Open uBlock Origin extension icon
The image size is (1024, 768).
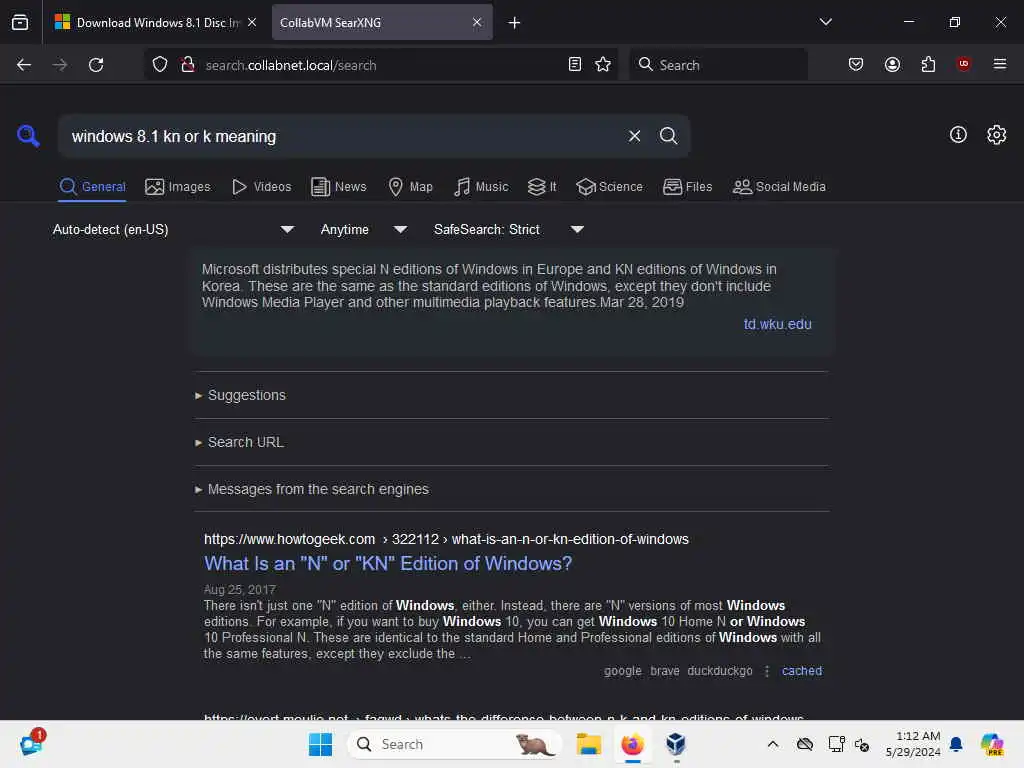[963, 64]
